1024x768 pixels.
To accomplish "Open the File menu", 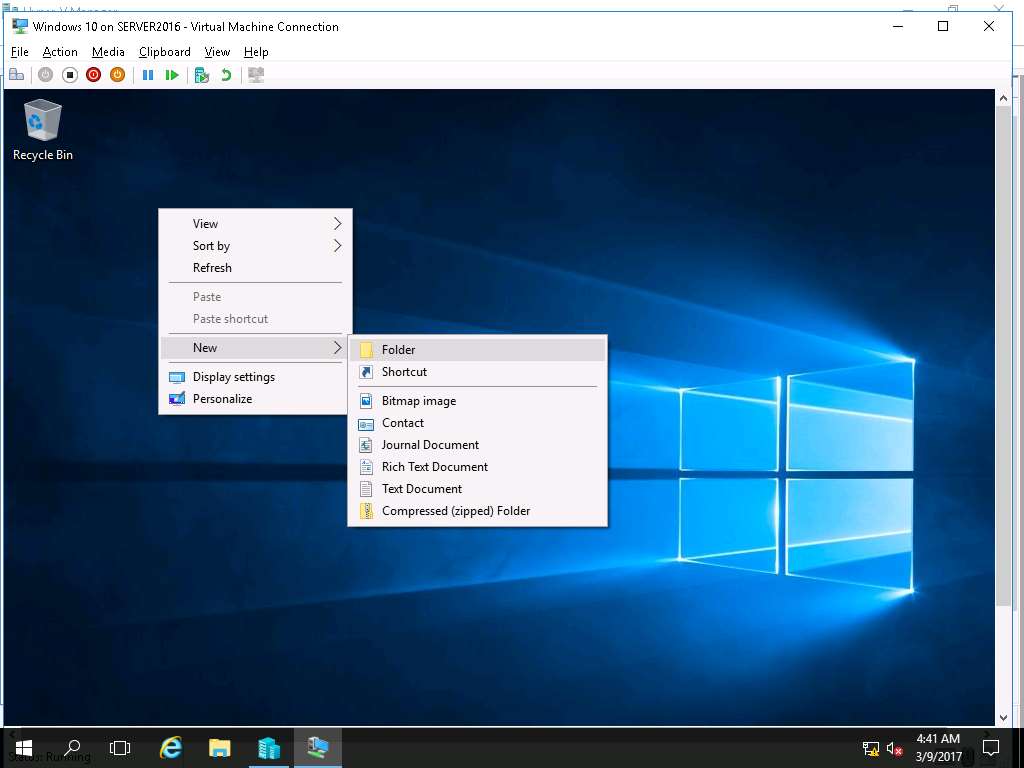I will click(20, 52).
